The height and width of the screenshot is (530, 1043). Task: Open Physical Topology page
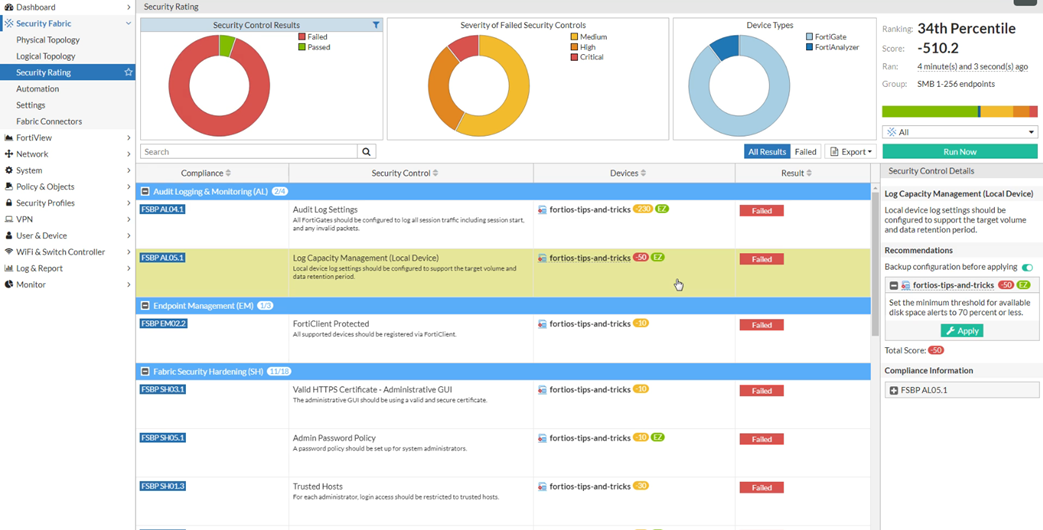click(x=48, y=40)
